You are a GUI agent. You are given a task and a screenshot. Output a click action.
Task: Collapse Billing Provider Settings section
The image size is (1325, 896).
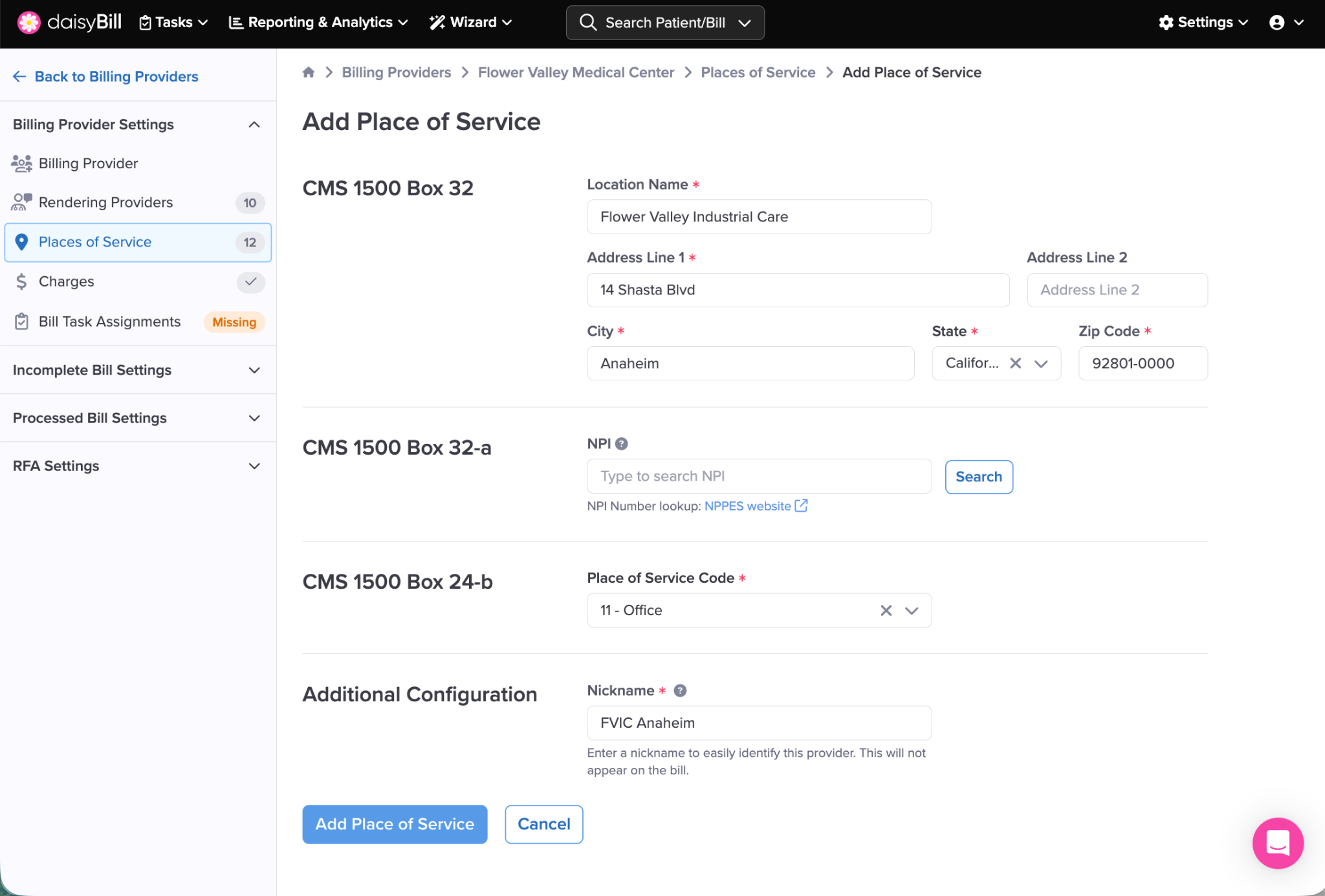[254, 124]
